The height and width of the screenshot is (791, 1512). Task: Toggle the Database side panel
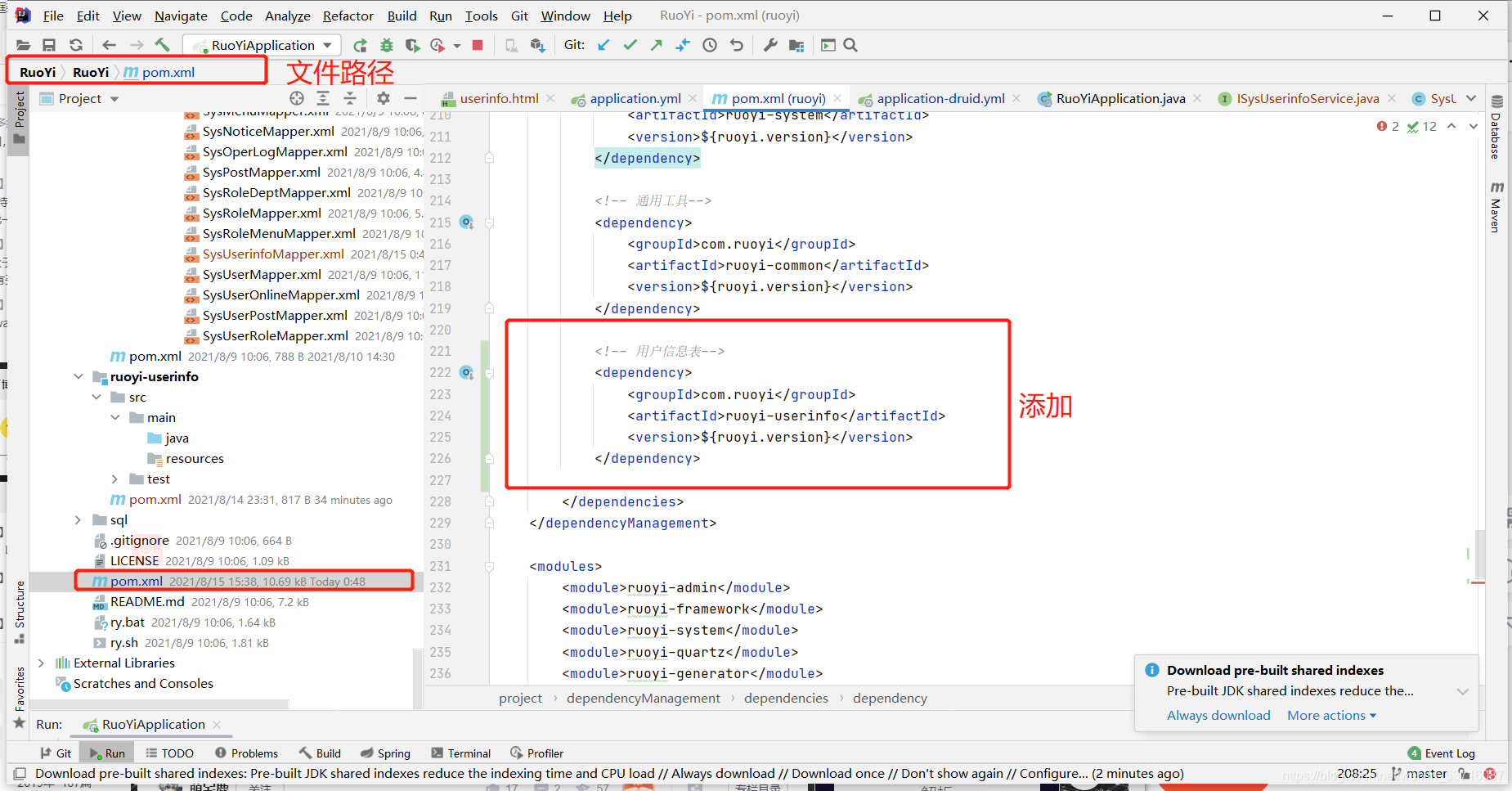pos(1496,127)
